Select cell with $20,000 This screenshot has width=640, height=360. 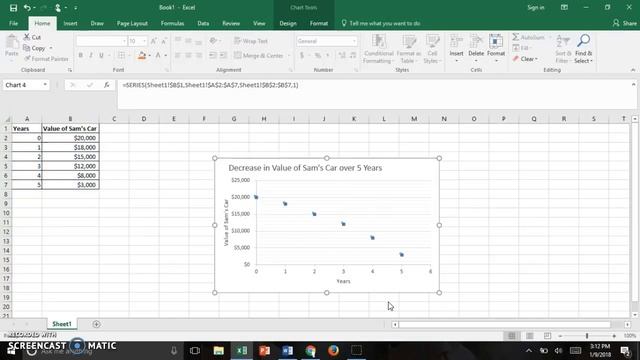70,138
